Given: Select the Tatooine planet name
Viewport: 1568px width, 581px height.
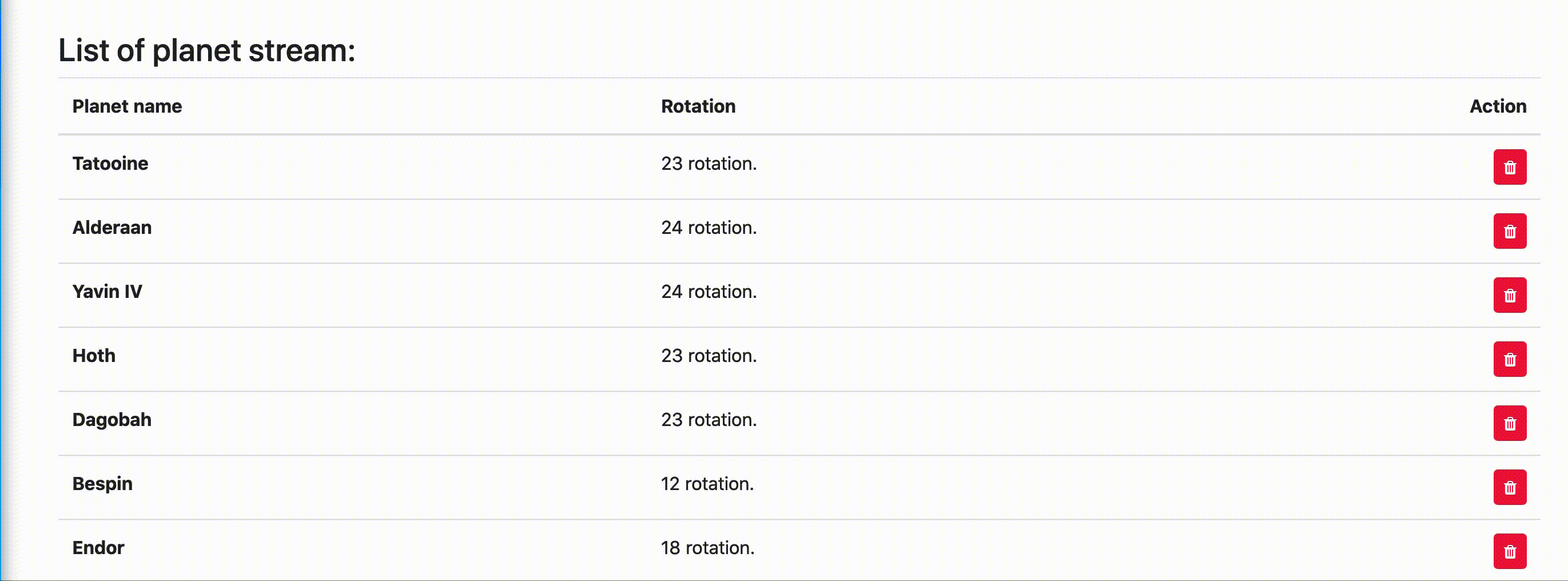Looking at the screenshot, I should tap(110, 163).
